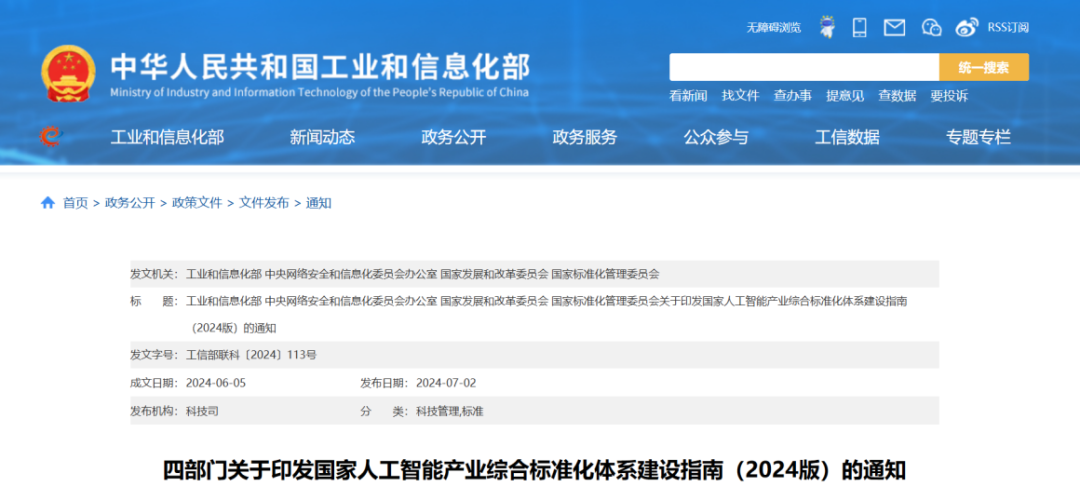Click the 发布机构 value 科技司
The width and height of the screenshot is (1080, 500).
(x=202, y=411)
